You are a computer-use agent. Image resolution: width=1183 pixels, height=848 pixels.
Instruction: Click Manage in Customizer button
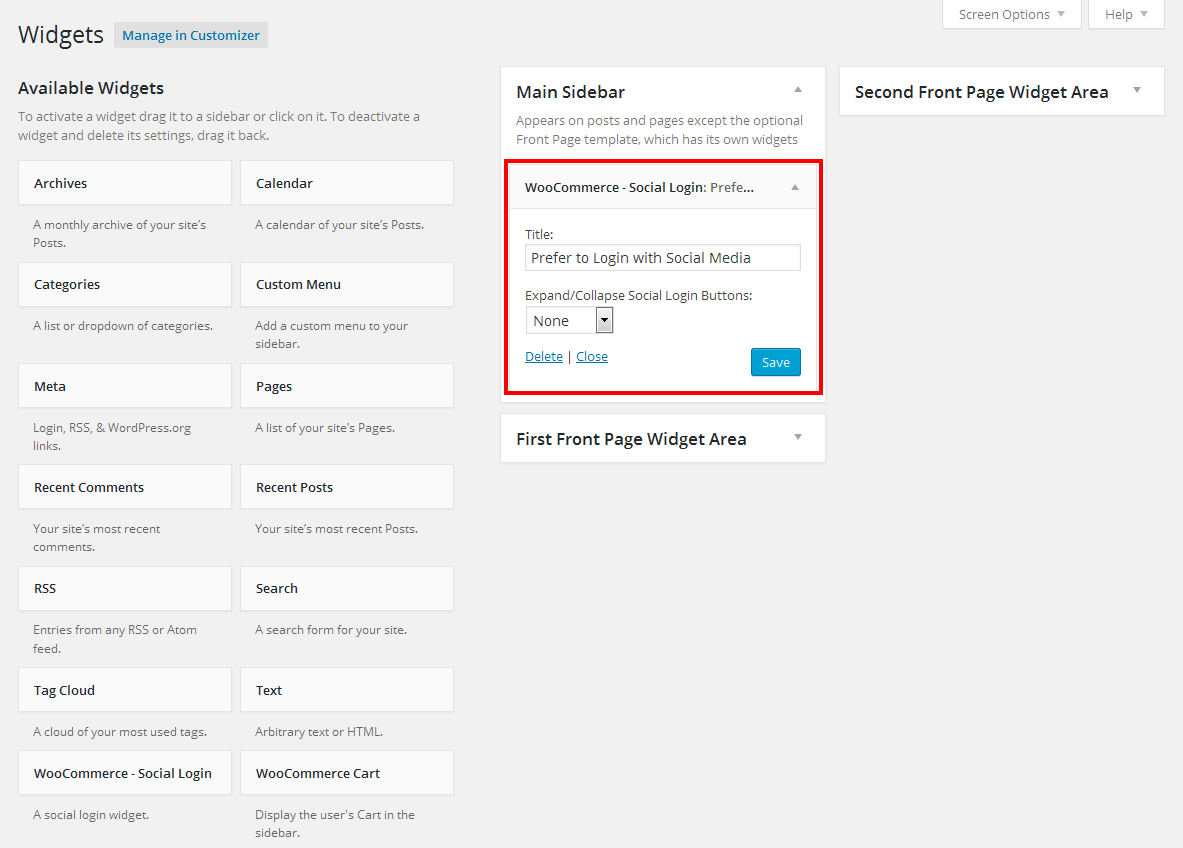click(x=191, y=36)
